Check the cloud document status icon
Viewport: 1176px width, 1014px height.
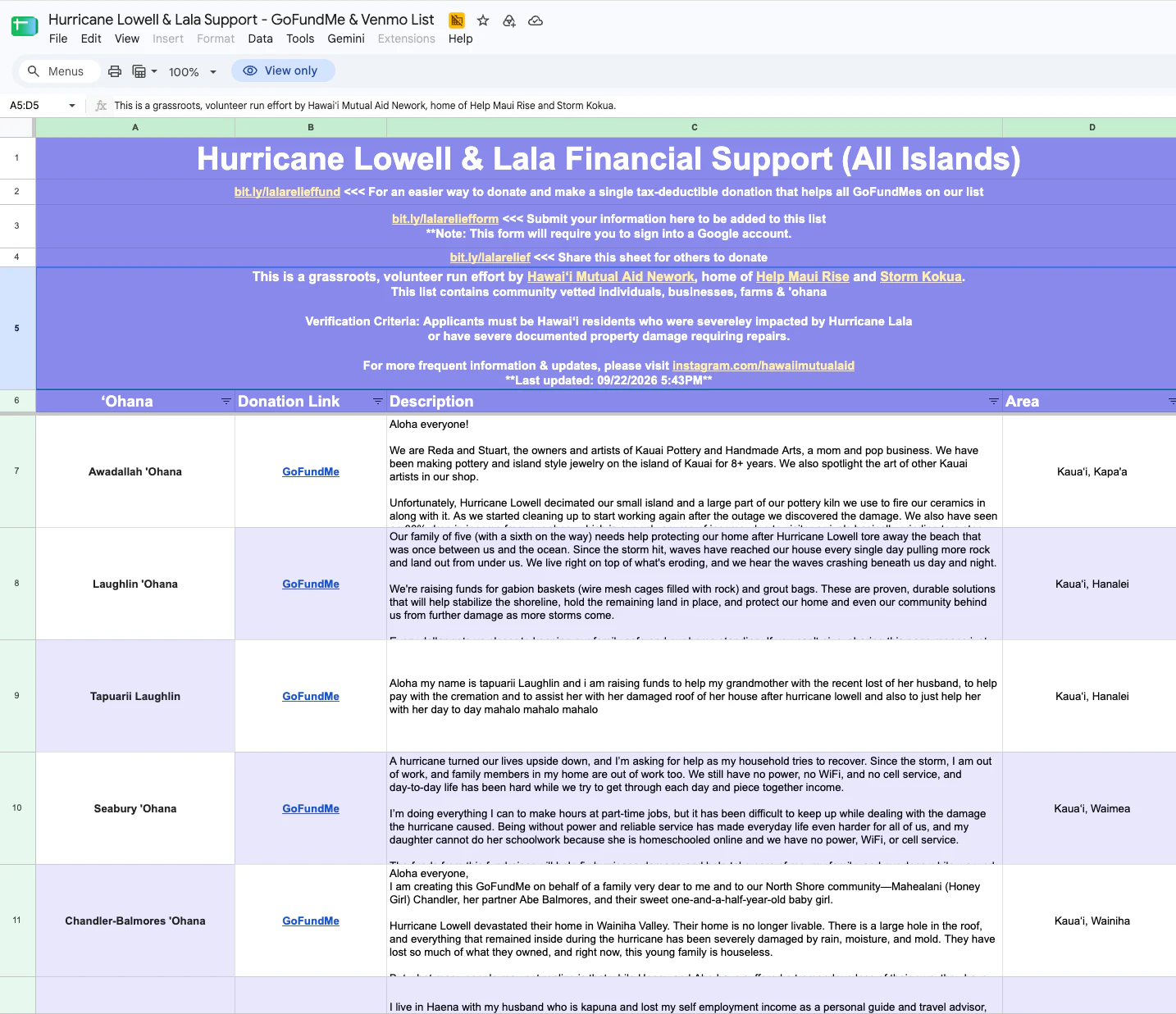536,20
